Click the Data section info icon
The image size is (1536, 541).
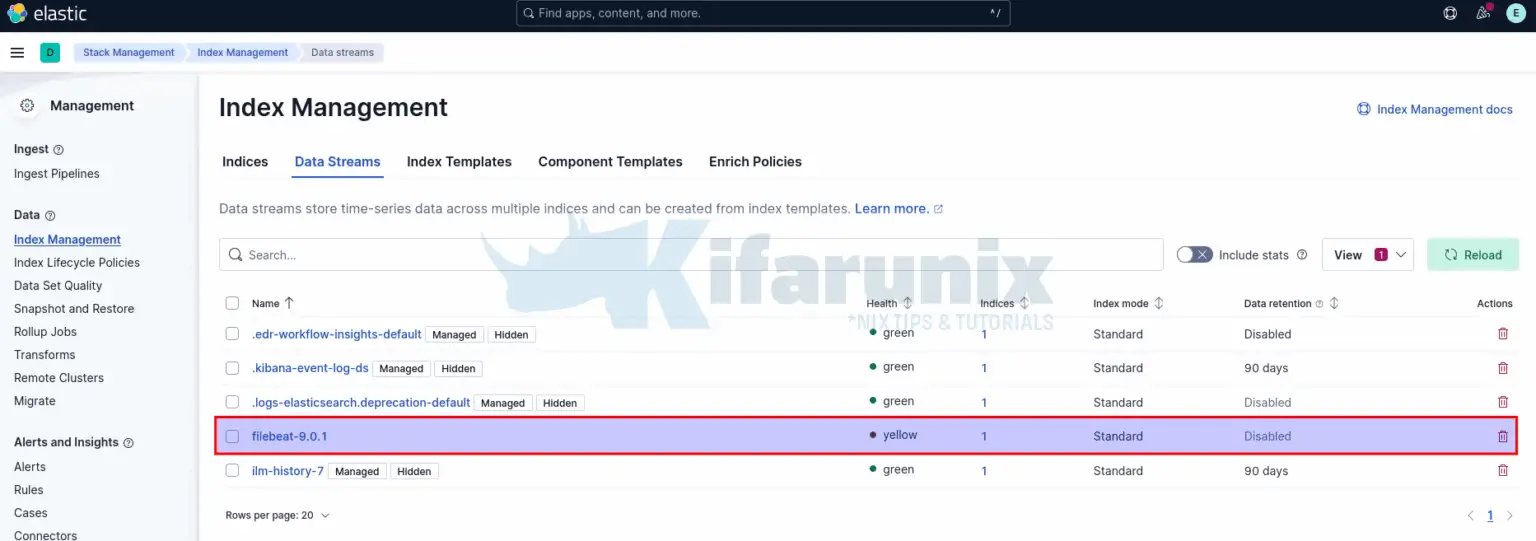[x=50, y=216]
